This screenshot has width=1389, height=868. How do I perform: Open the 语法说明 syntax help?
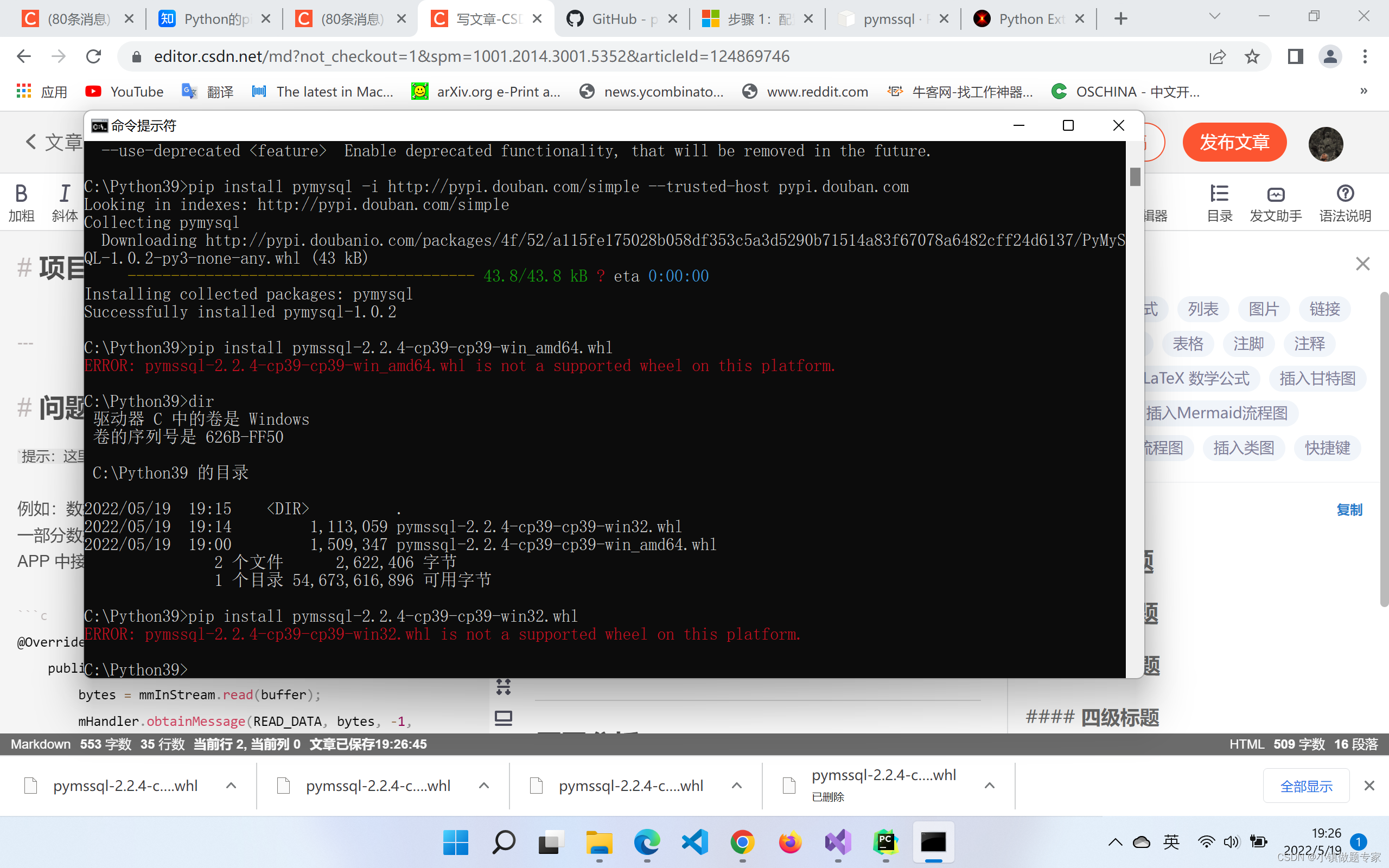(1345, 203)
